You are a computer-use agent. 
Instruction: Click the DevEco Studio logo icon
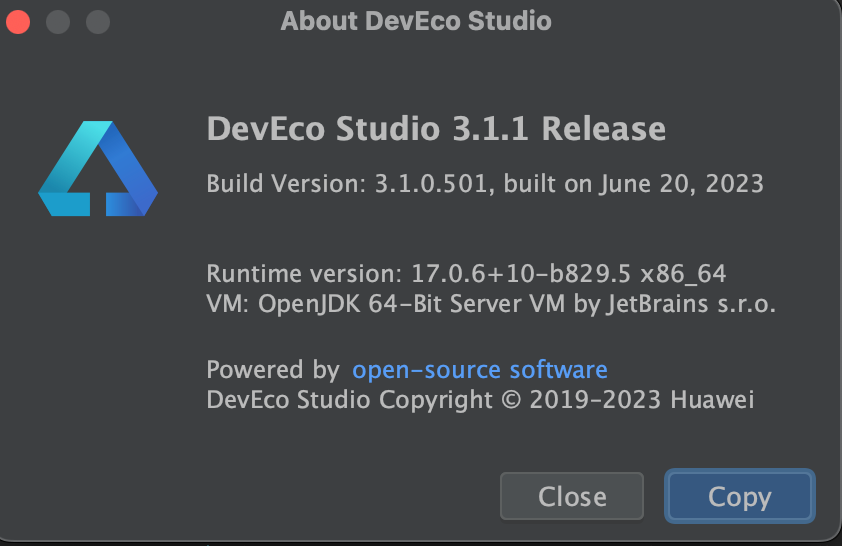pos(98,169)
